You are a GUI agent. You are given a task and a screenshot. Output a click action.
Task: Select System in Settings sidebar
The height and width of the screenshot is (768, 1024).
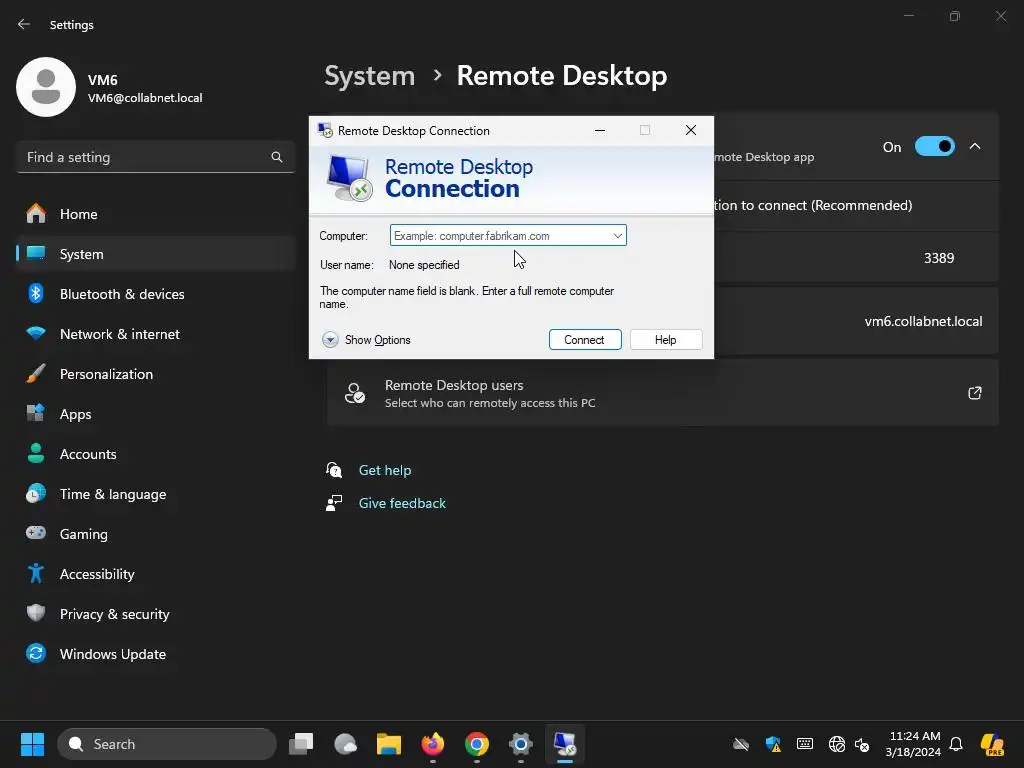coord(155,254)
